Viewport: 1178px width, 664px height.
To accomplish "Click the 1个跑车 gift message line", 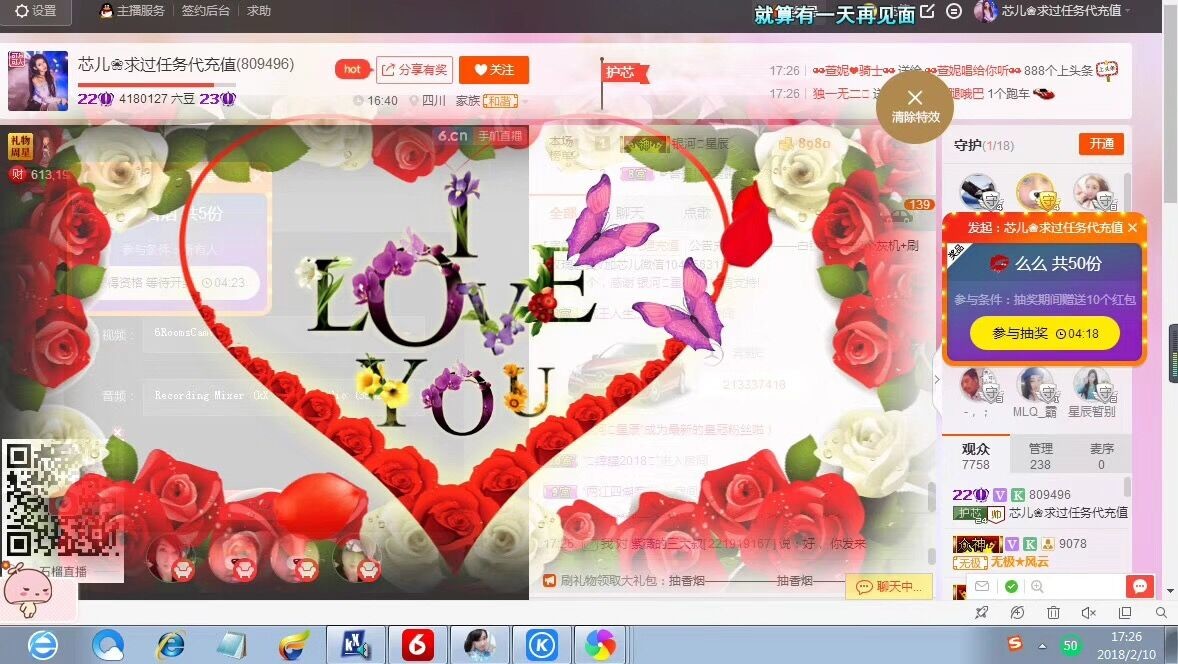I will [912, 94].
